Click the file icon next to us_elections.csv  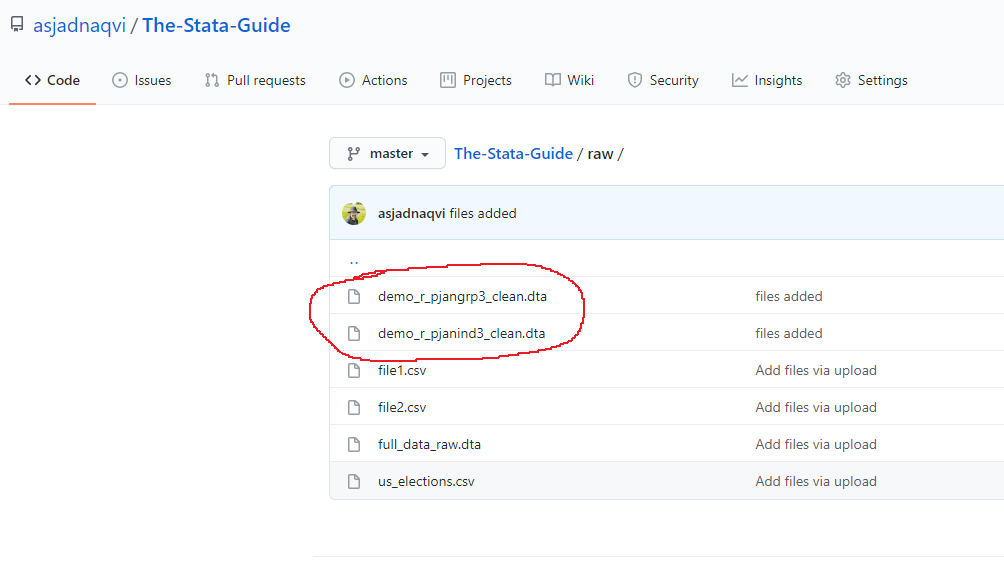[354, 482]
